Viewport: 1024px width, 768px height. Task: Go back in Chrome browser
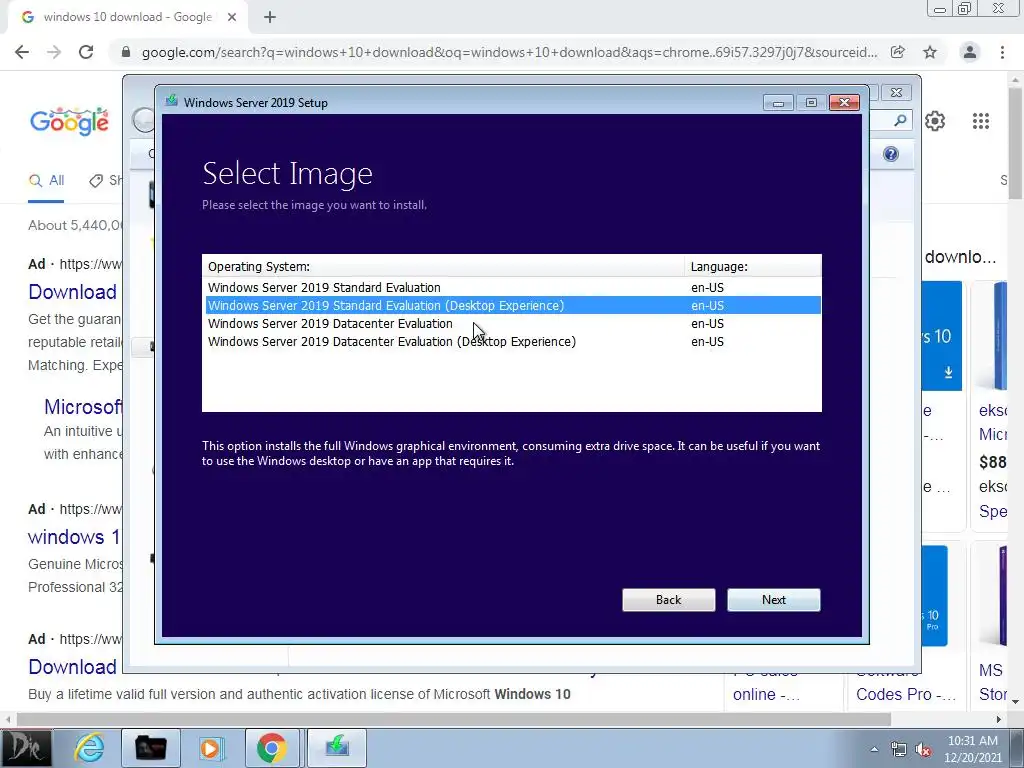click(22, 52)
